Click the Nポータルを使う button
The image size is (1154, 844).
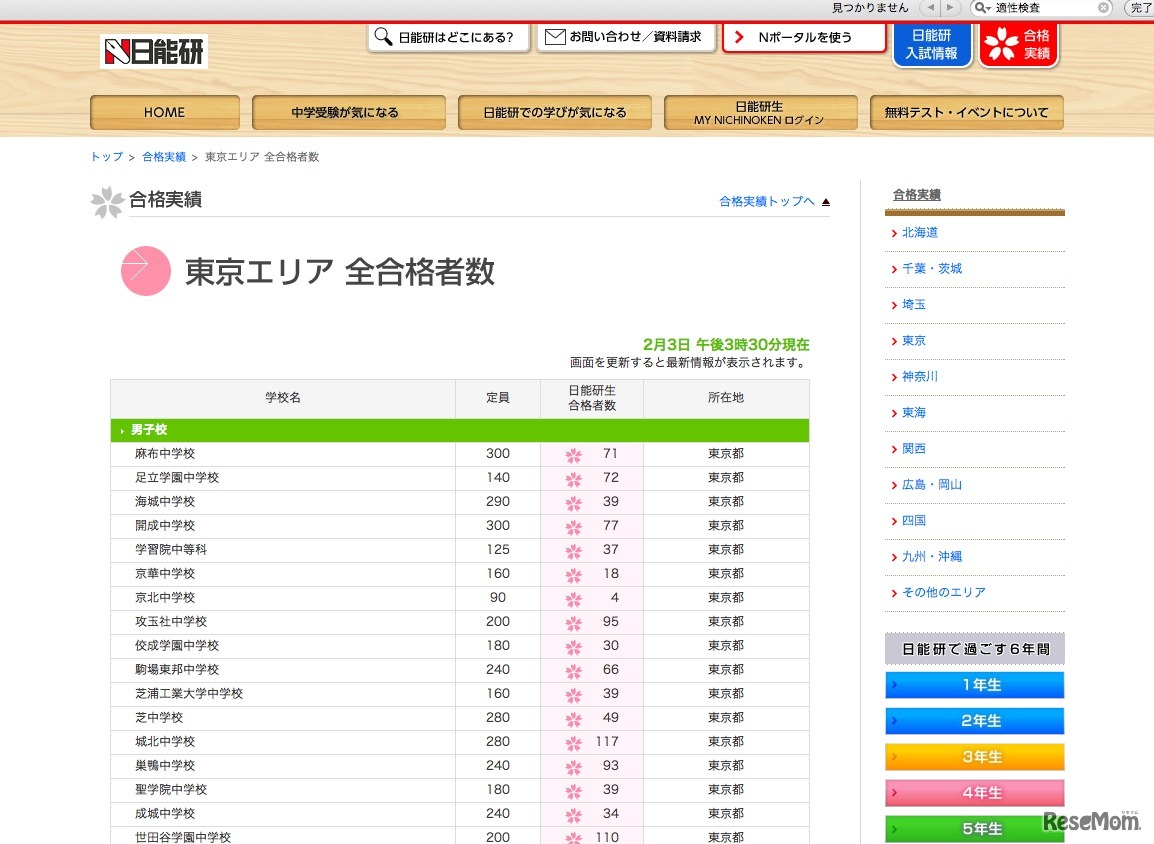click(804, 38)
